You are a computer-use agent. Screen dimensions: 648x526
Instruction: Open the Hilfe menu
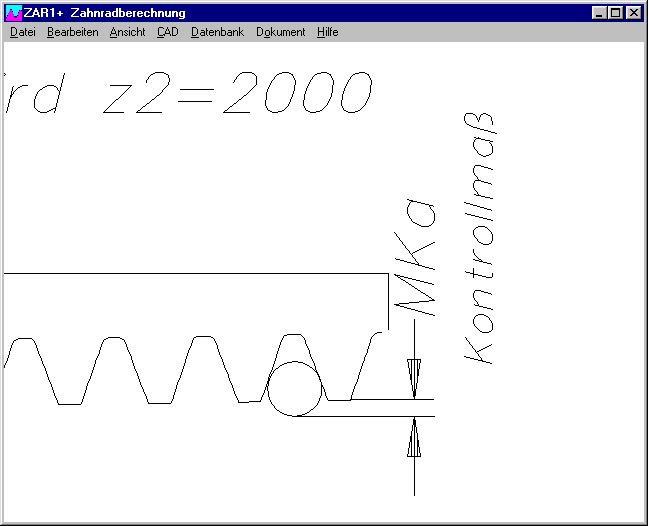[328, 32]
